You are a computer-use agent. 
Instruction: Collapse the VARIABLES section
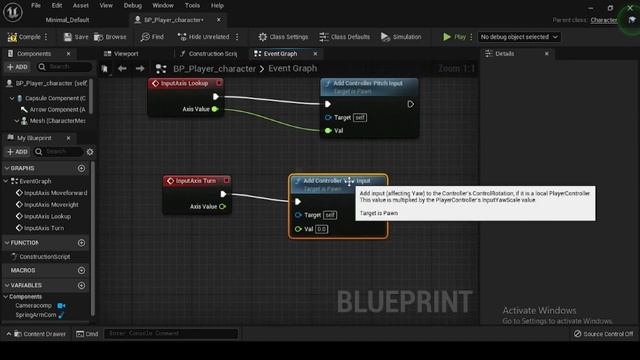click(7, 285)
